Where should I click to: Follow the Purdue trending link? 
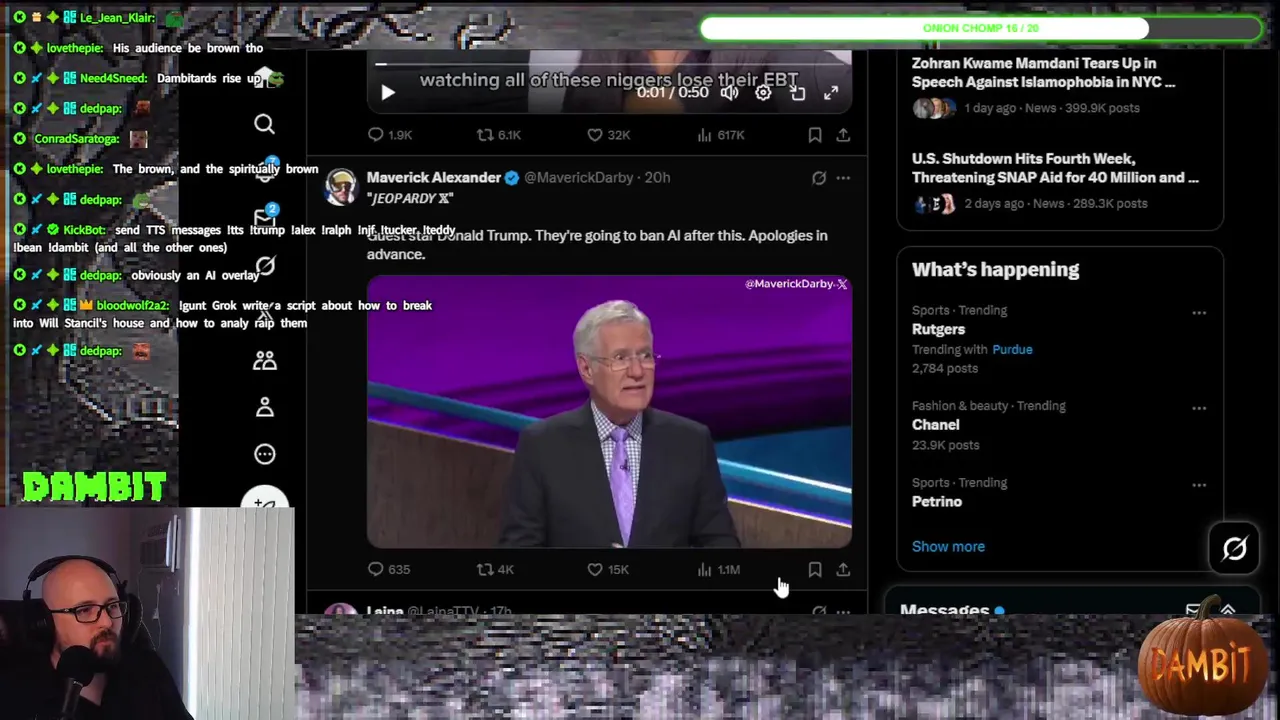[x=1012, y=349]
